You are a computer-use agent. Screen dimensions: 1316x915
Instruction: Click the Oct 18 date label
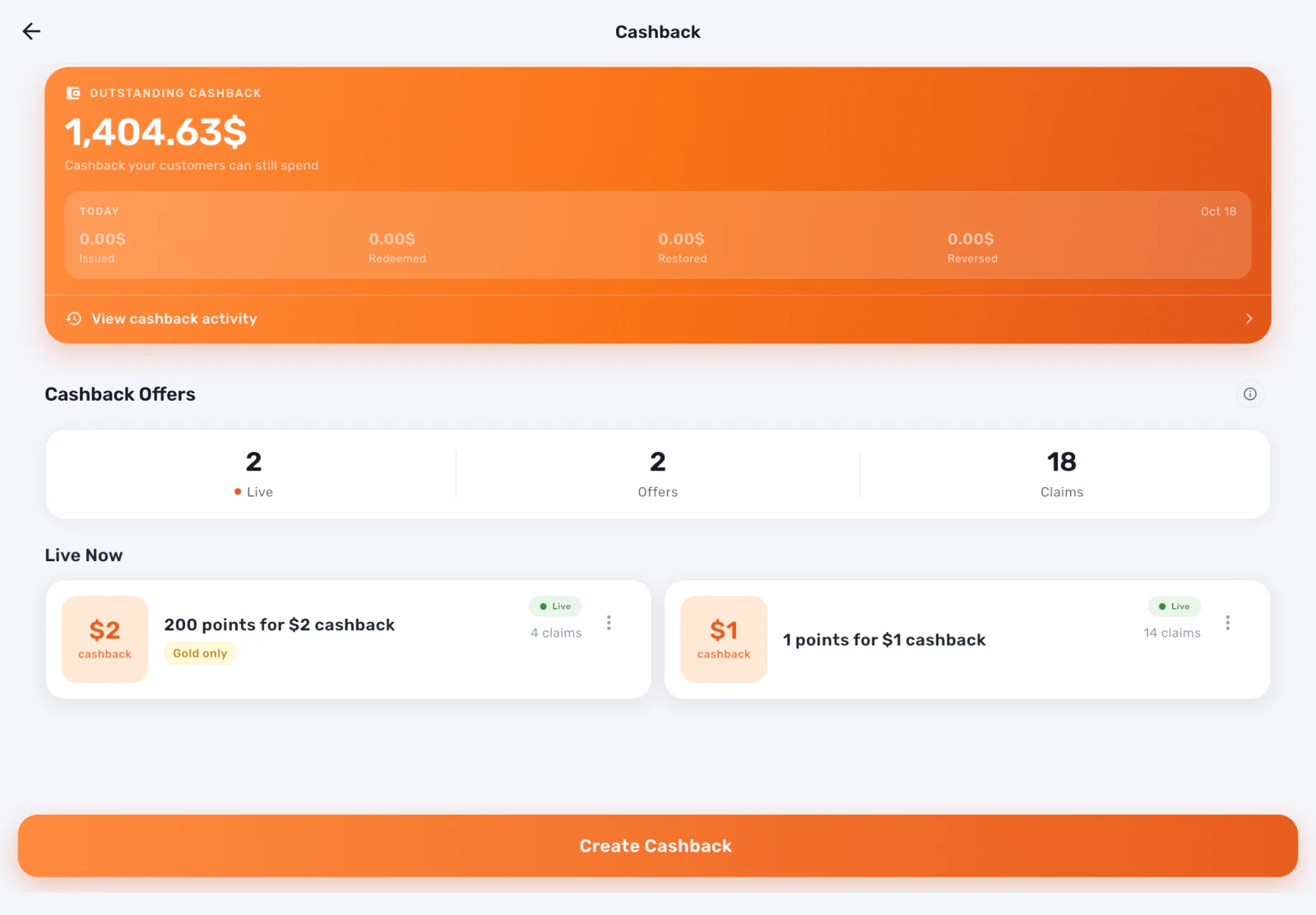(x=1218, y=211)
